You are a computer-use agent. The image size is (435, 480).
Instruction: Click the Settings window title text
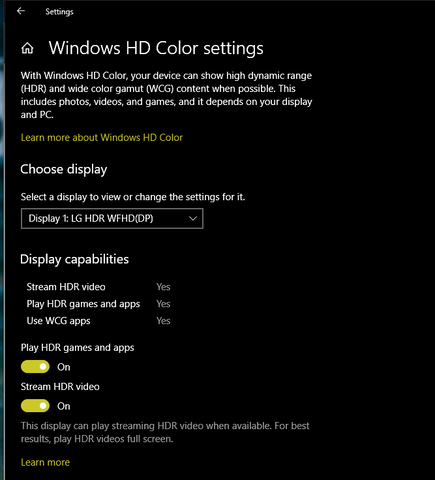[x=59, y=12]
